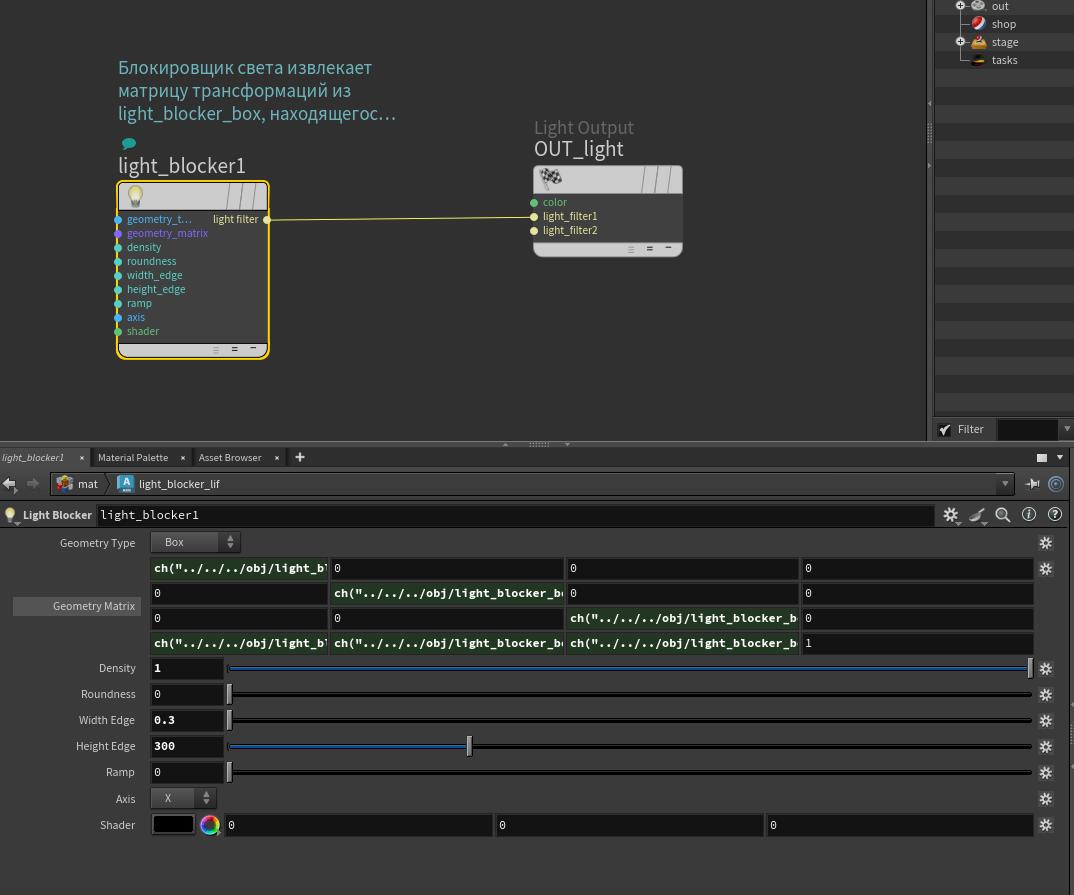Open the color wheel picker beside Shader

pyautogui.click(x=209, y=825)
